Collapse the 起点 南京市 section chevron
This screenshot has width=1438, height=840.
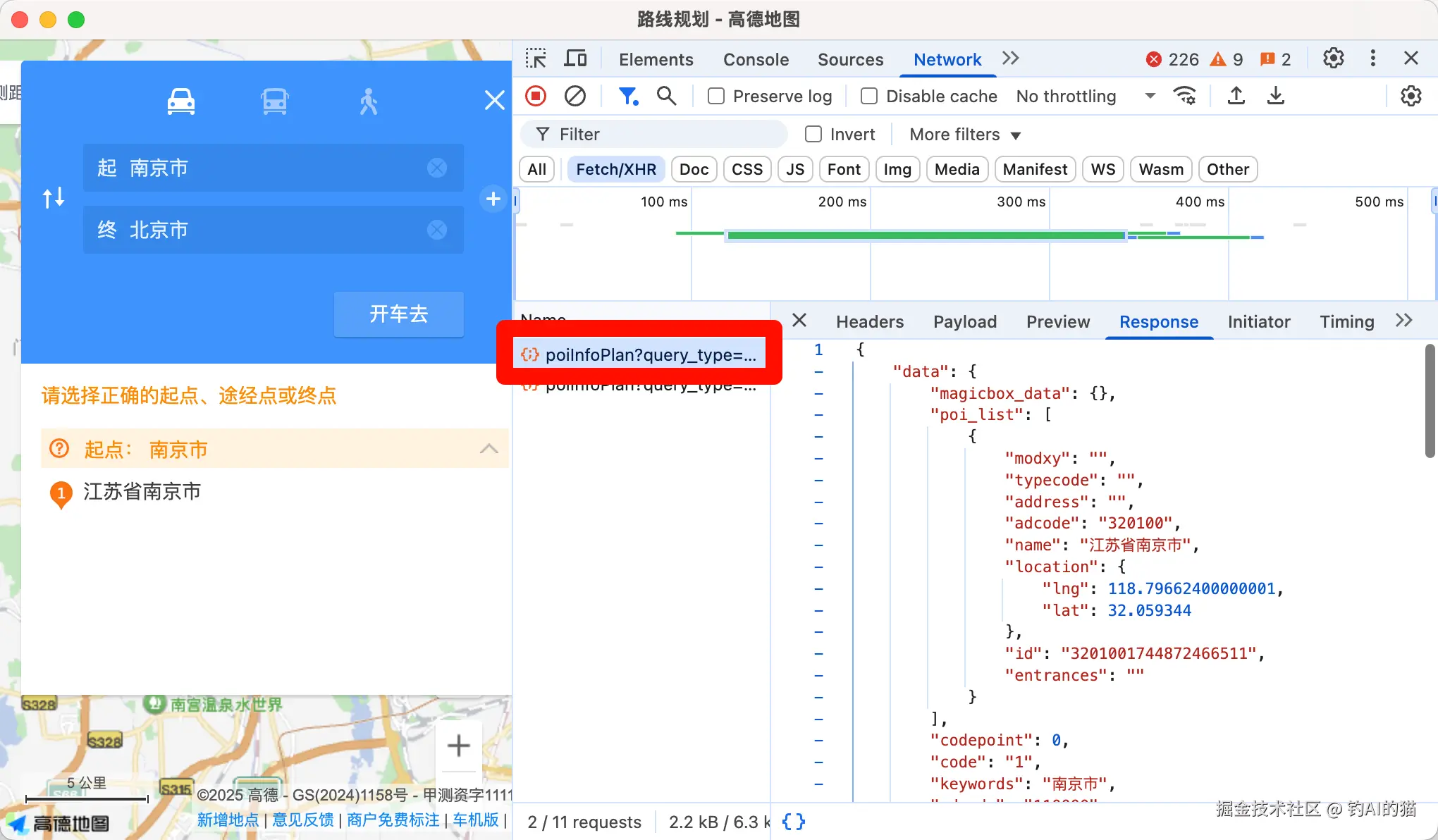488,449
